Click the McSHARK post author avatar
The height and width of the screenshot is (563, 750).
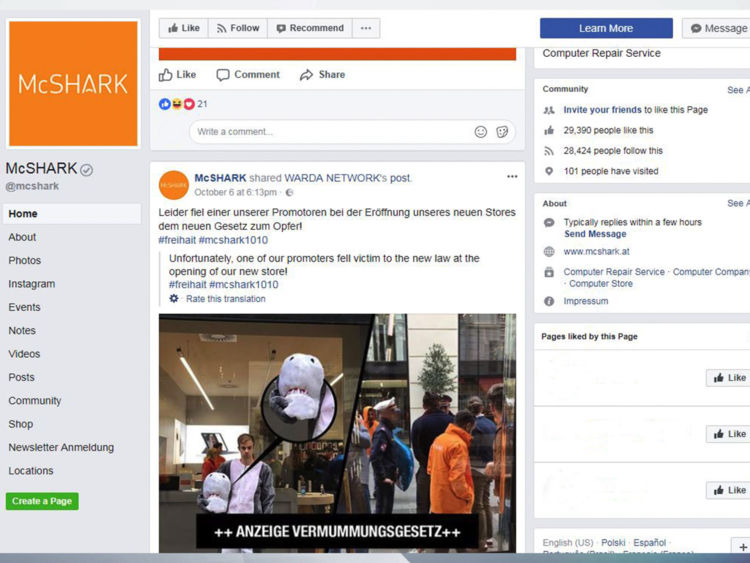[x=174, y=185]
